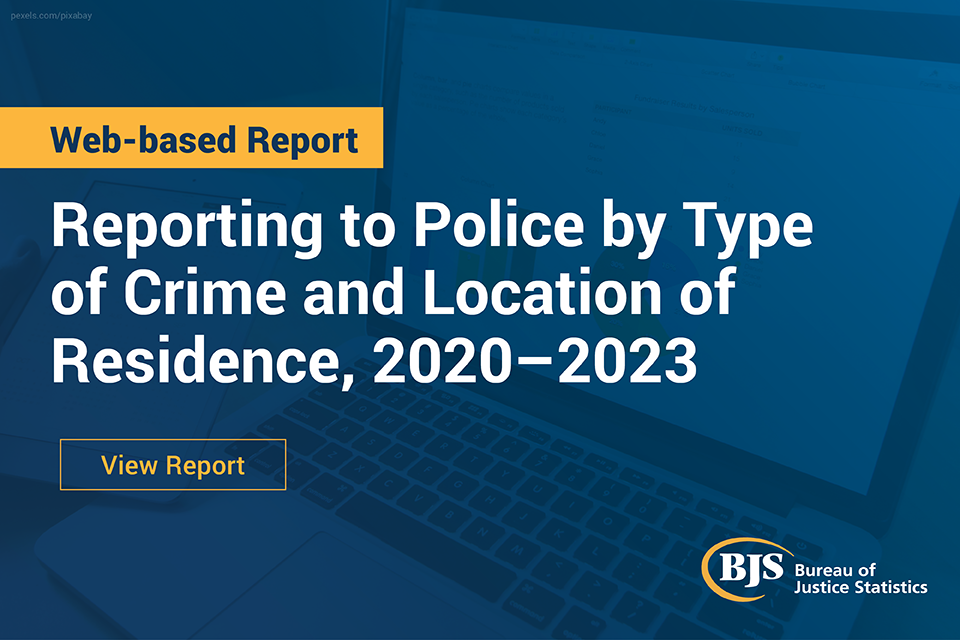Click the BJS logo emblem
This screenshot has width=960, height=640.
pos(746,569)
